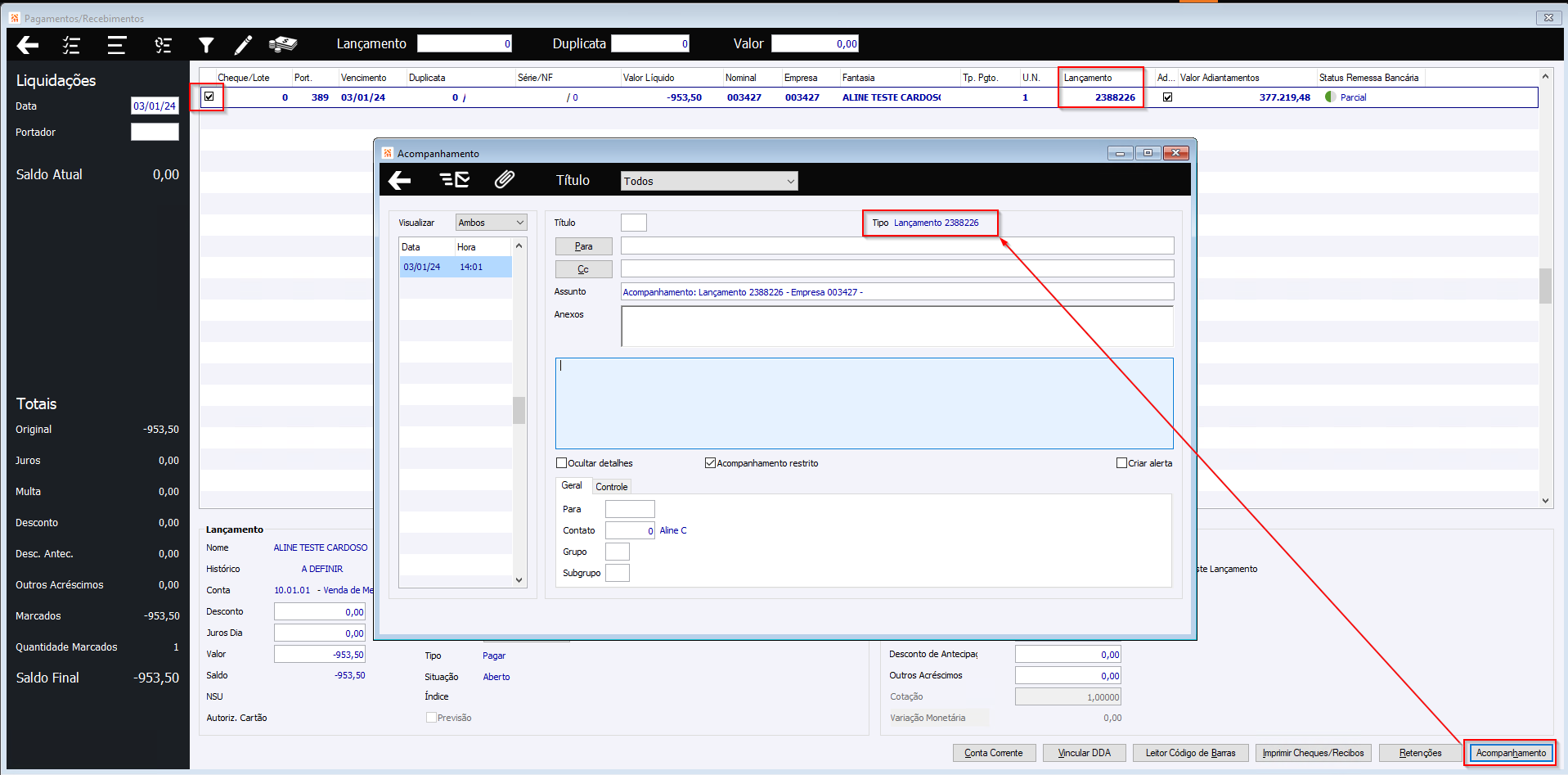Viewport: 1568px width, 775px height.
Task: Click the Status Remessa Bancária column header
Action: pyautogui.click(x=1368, y=78)
